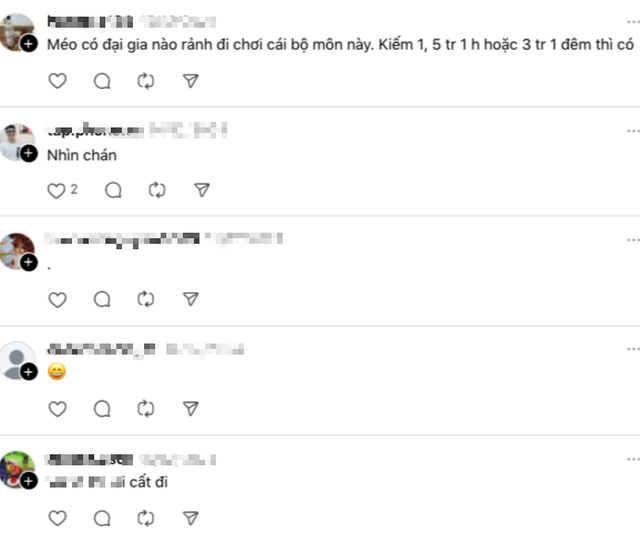
Task: Like the "Nhìn chán" comment
Action: tap(56, 191)
